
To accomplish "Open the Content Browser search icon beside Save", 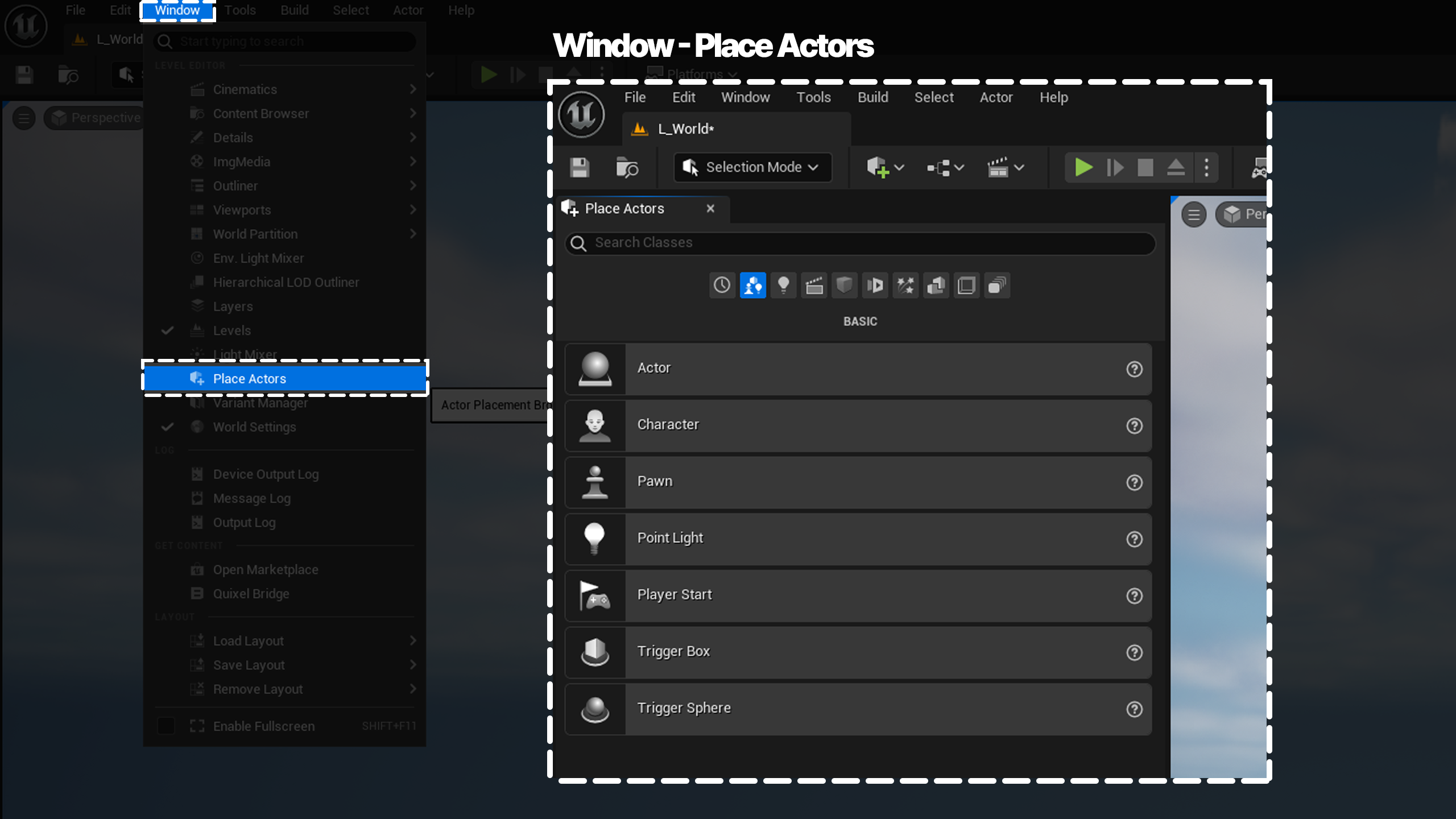I will [x=627, y=168].
